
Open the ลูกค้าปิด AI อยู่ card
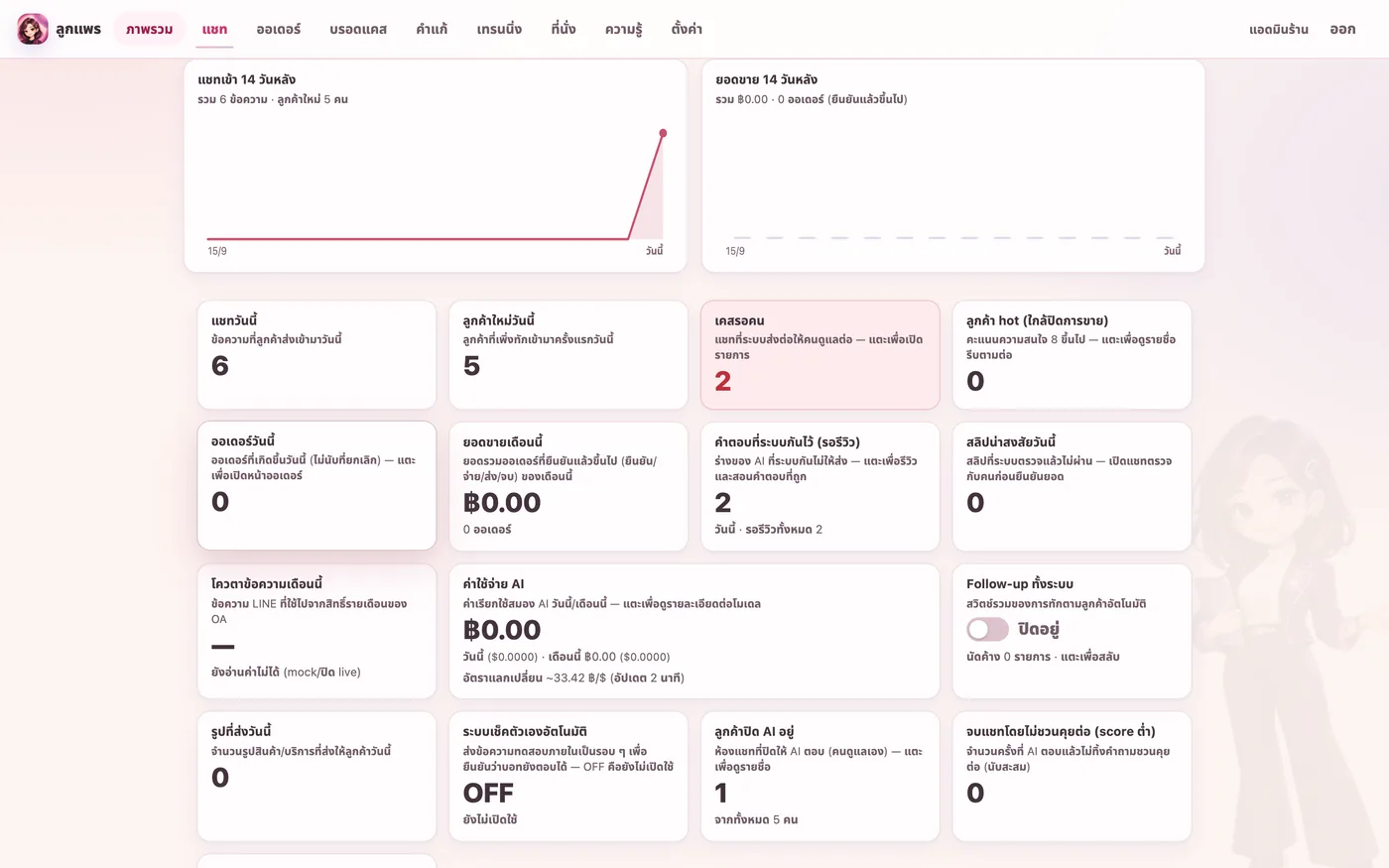pyautogui.click(x=821, y=776)
